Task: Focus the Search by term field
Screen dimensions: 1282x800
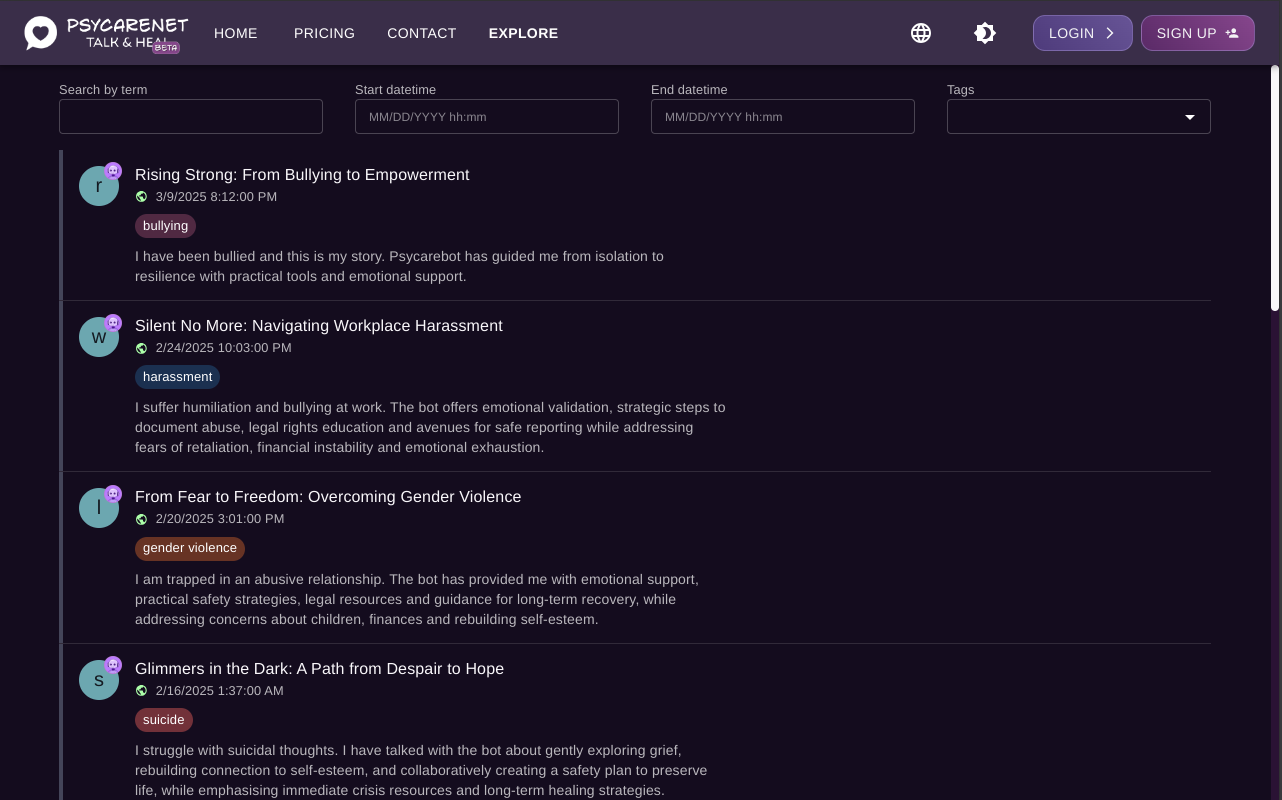Action: click(191, 117)
